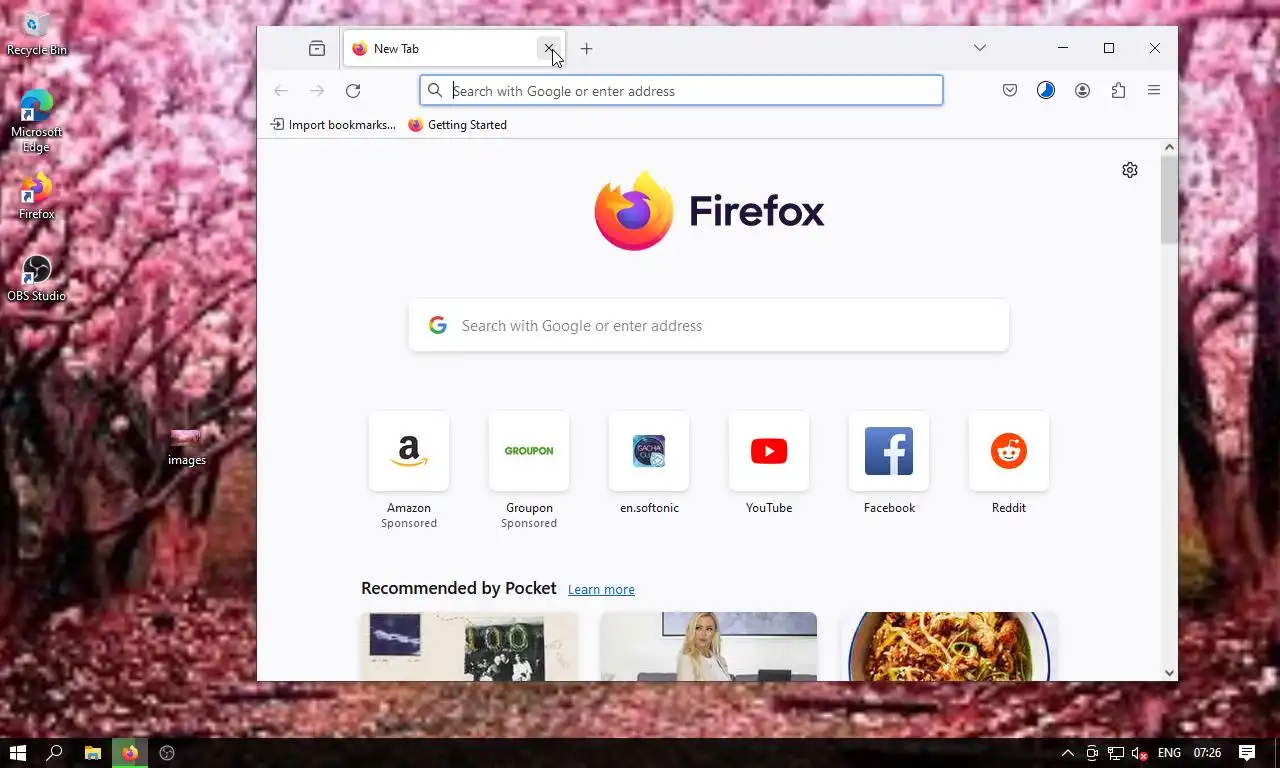Switch ENG input language indicator
The width and height of the screenshot is (1280, 768).
pyautogui.click(x=1169, y=753)
